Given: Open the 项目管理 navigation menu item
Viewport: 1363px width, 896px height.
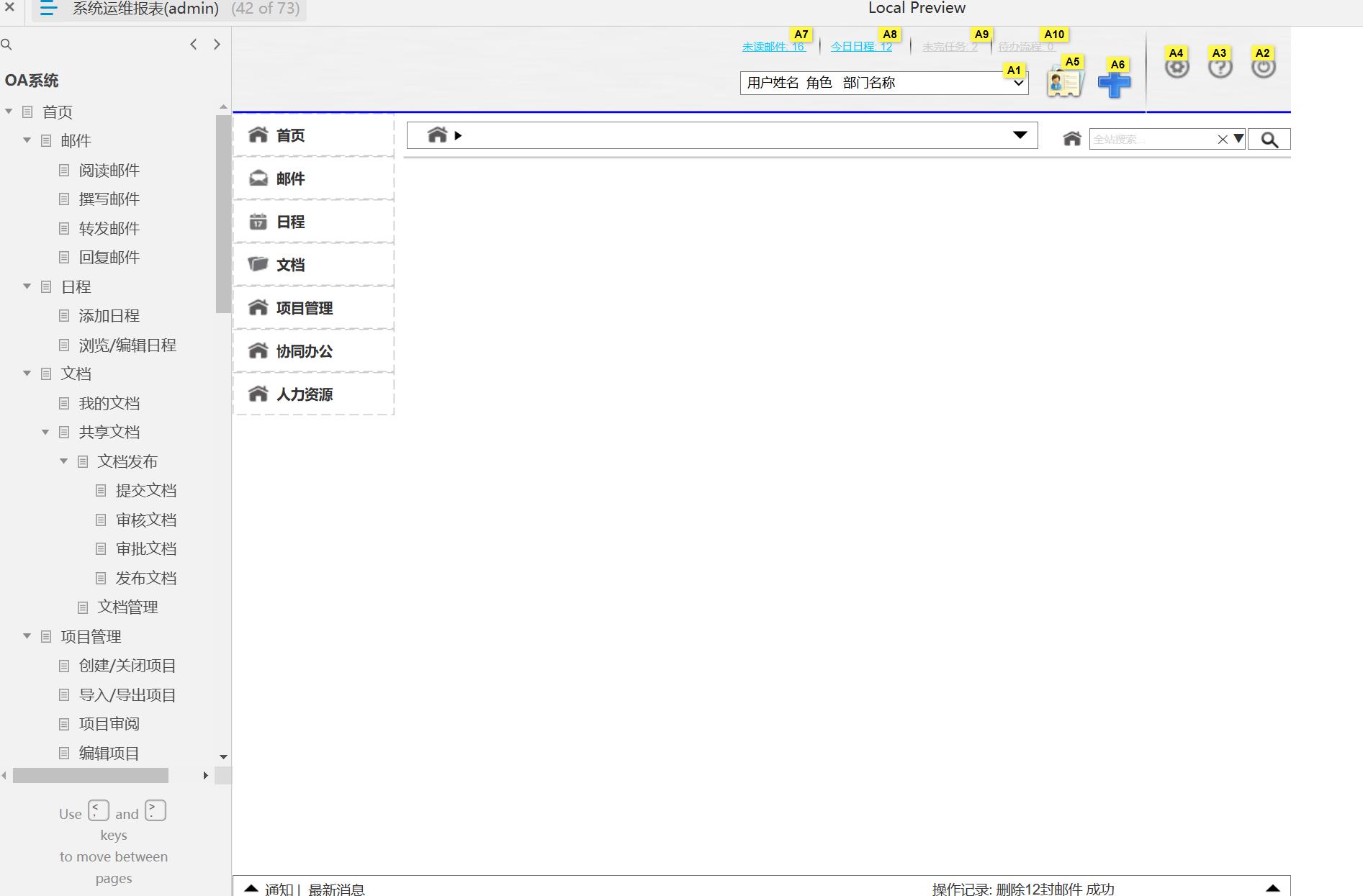Looking at the screenshot, I should coord(313,307).
